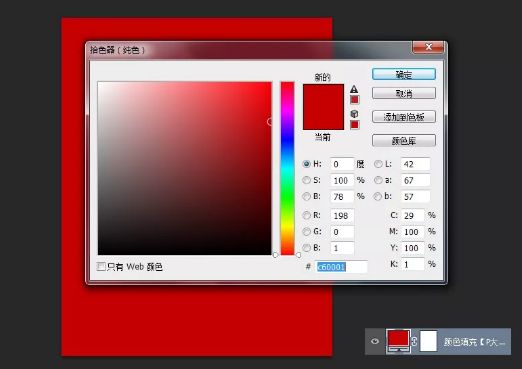Click the a field showing 67
The height and width of the screenshot is (369, 522).
[415, 180]
